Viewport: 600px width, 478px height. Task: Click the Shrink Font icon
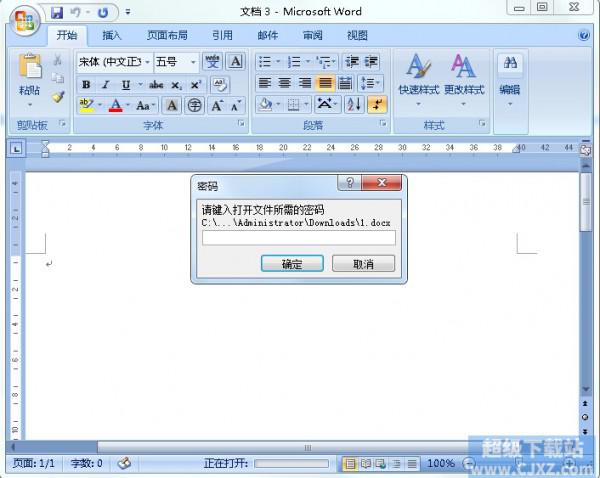click(x=236, y=105)
